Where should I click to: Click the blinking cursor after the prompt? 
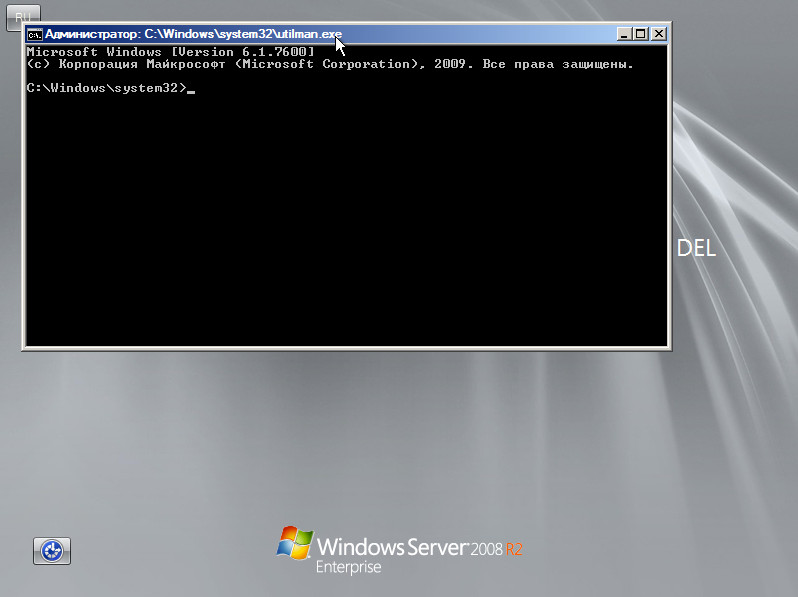(191, 91)
